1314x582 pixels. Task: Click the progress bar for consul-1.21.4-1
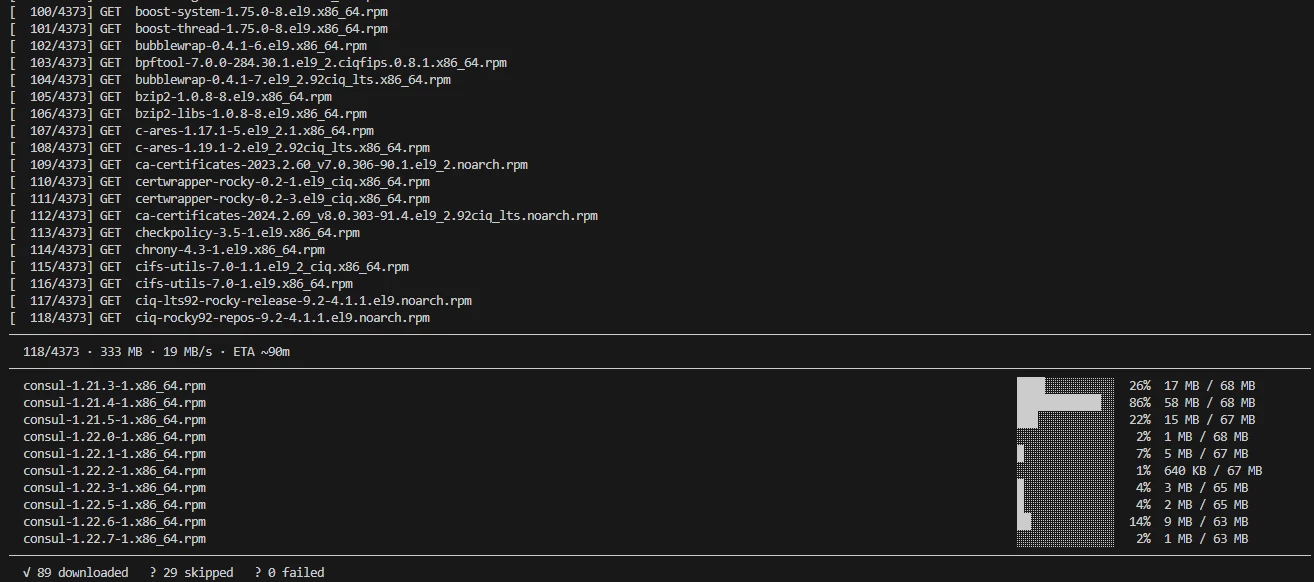click(1065, 403)
